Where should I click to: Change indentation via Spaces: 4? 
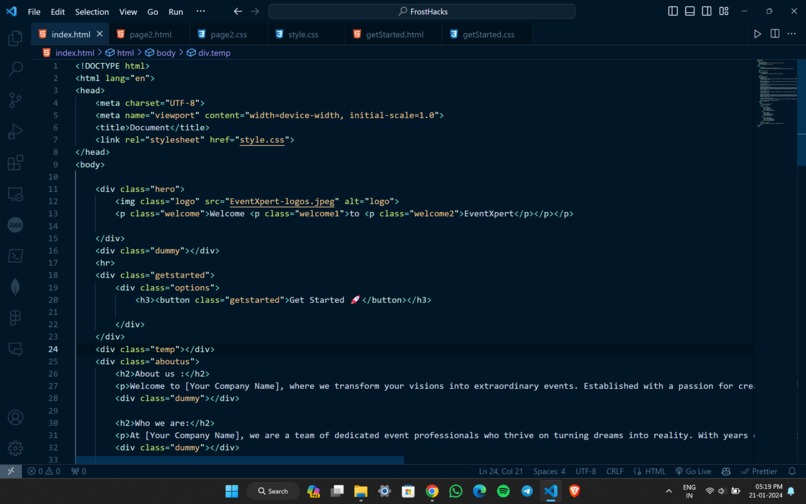click(549, 471)
